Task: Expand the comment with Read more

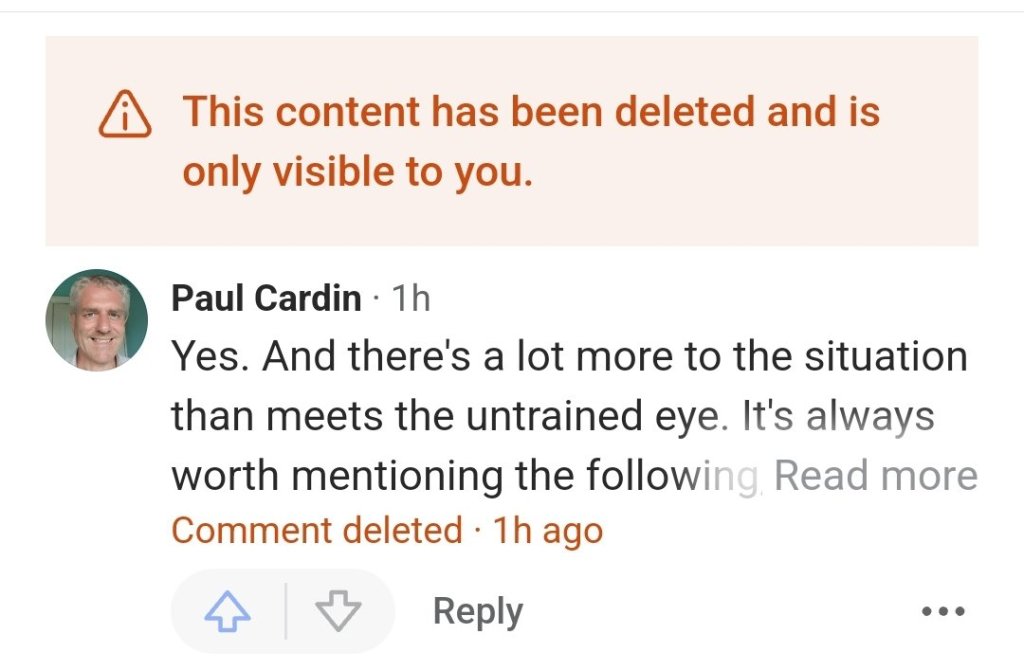Action: click(876, 476)
